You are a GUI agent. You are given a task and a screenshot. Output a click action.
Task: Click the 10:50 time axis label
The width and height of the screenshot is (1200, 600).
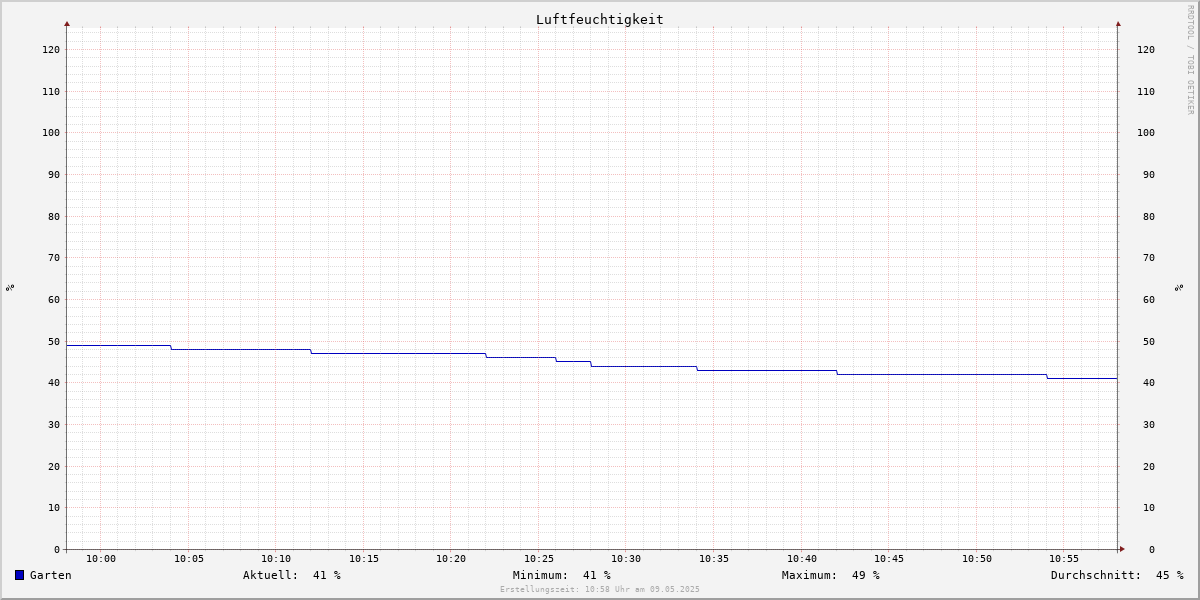[x=977, y=558]
